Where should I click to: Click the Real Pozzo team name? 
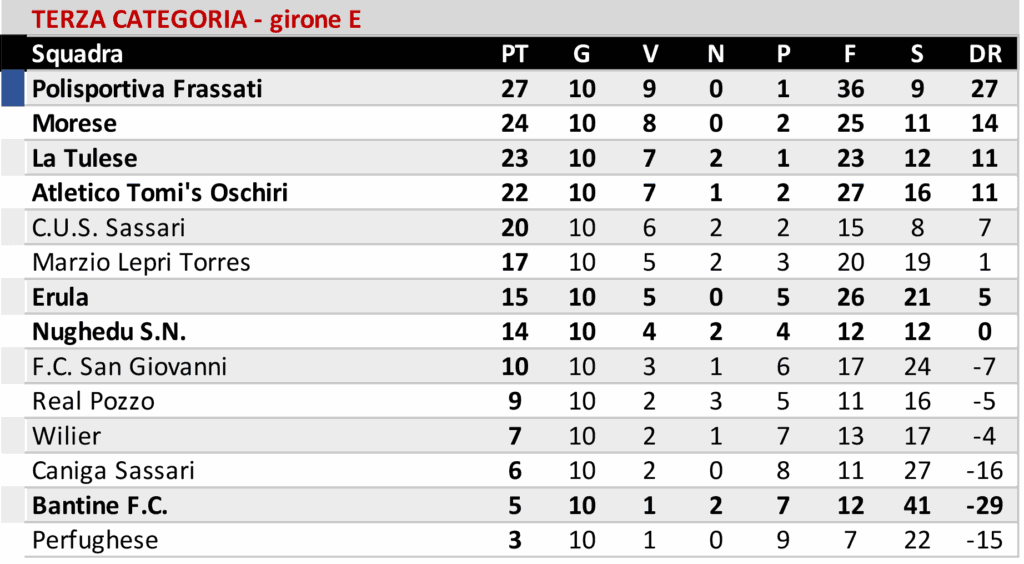[x=93, y=401]
